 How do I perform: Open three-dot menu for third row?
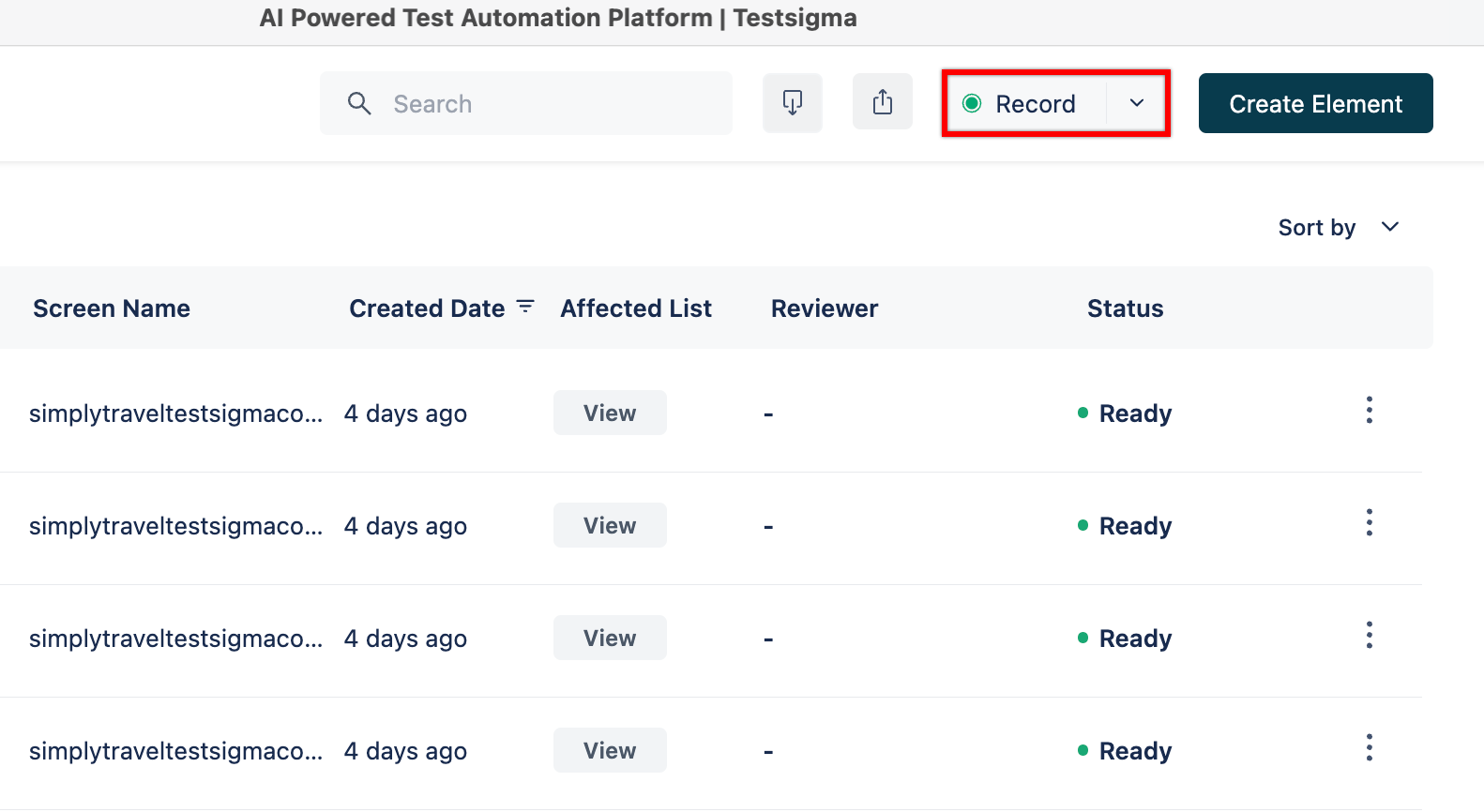click(1370, 635)
